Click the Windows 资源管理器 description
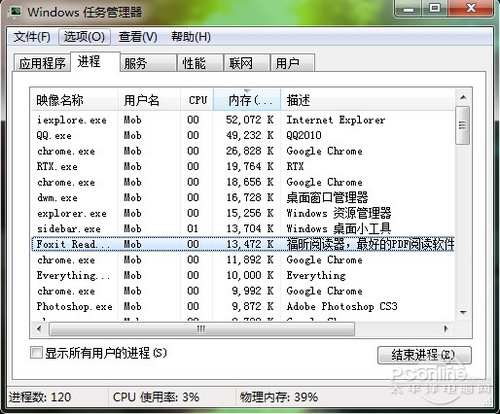Image resolution: width=500 pixels, height=414 pixels. coord(339,213)
